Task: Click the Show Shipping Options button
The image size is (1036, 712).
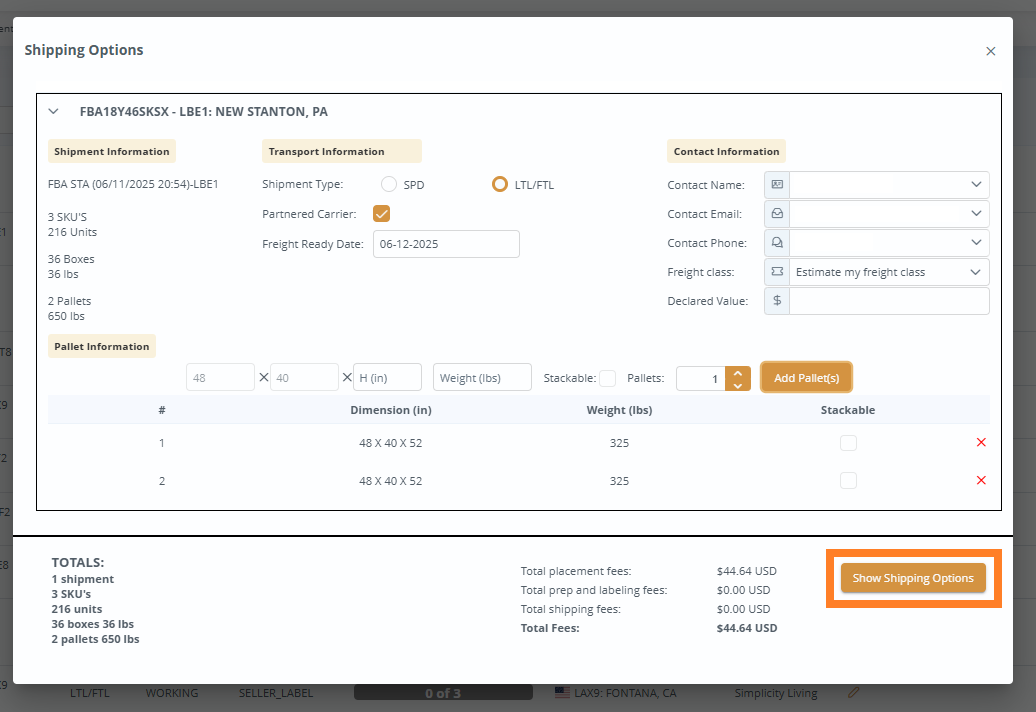Action: click(x=913, y=578)
